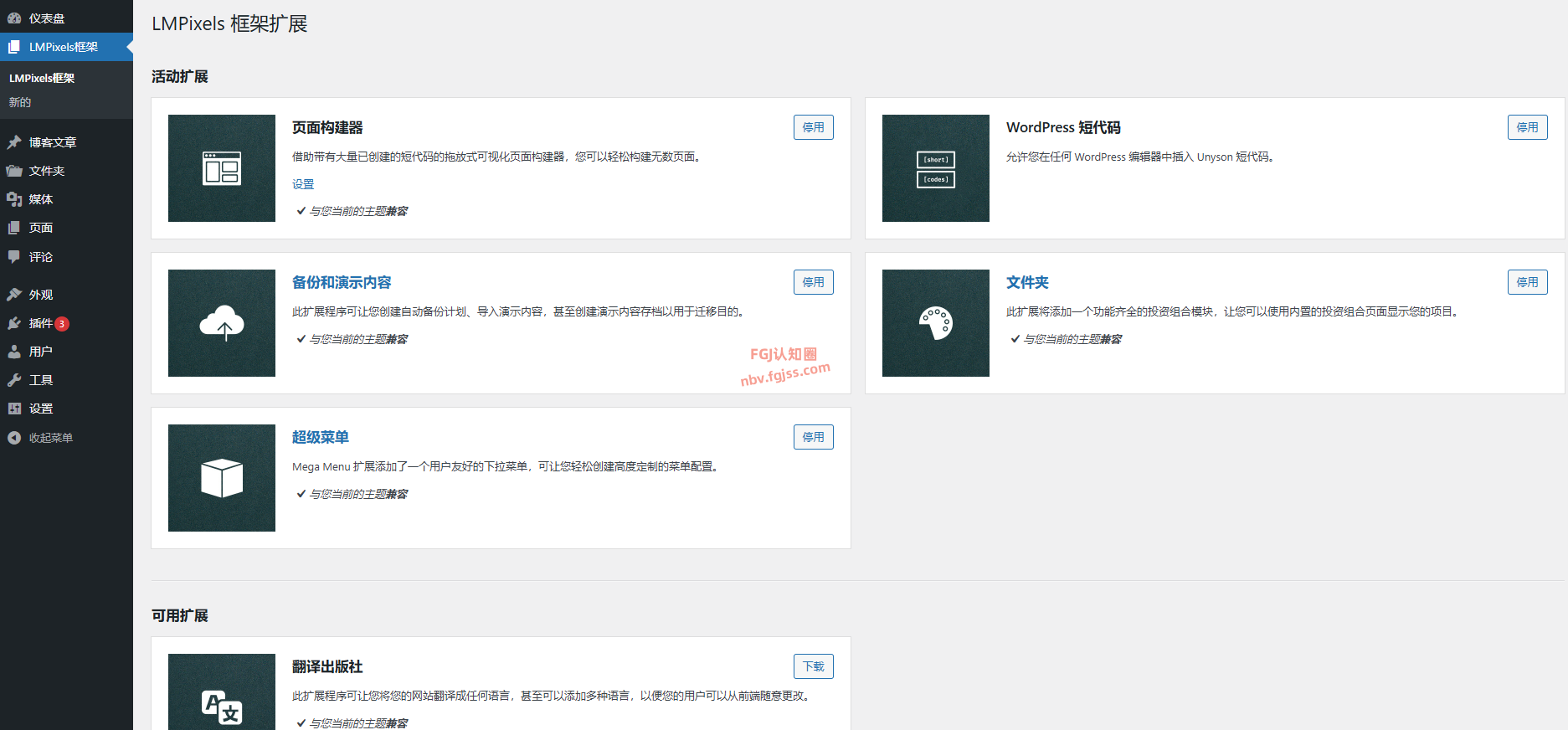Click the 博客文章 pushpin icon

14,142
